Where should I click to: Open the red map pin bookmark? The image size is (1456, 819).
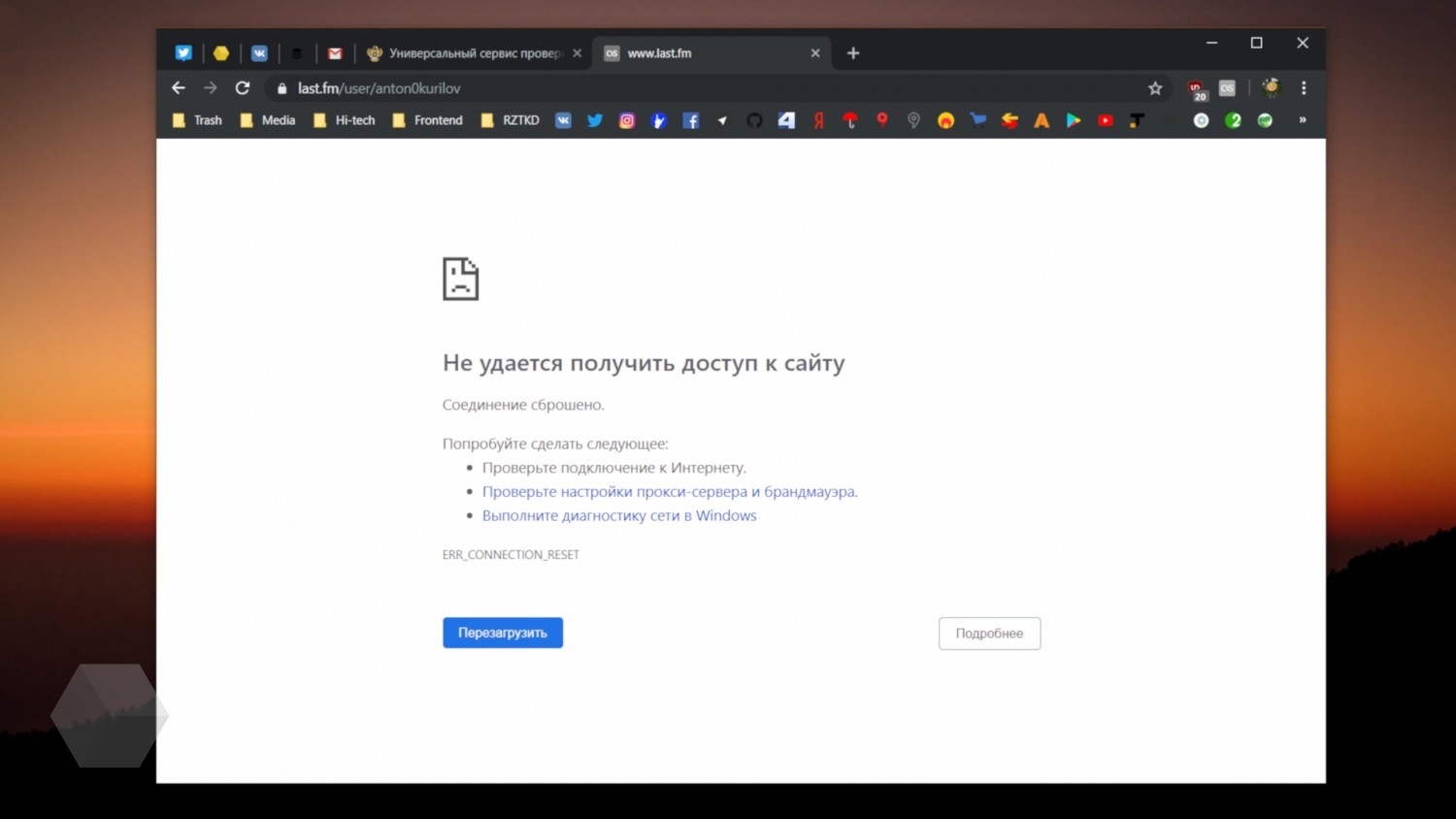[x=882, y=120]
